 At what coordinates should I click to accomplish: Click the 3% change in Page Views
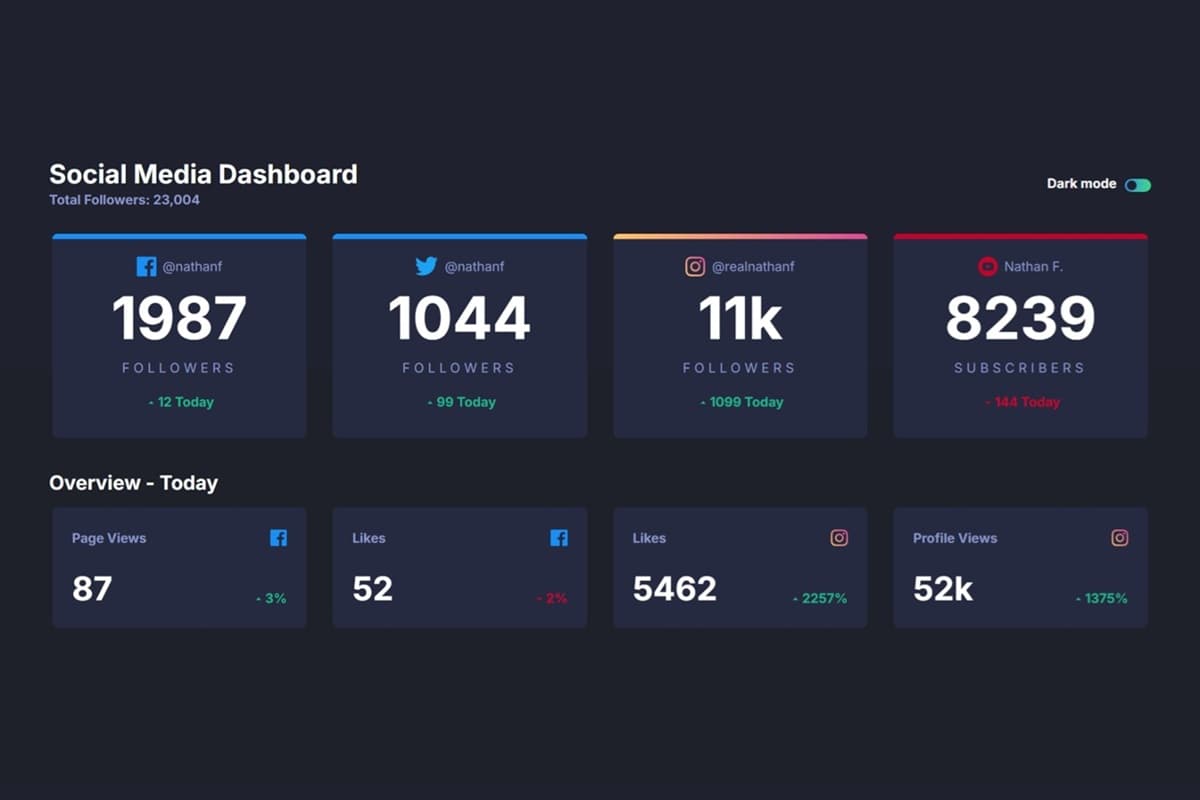click(271, 598)
